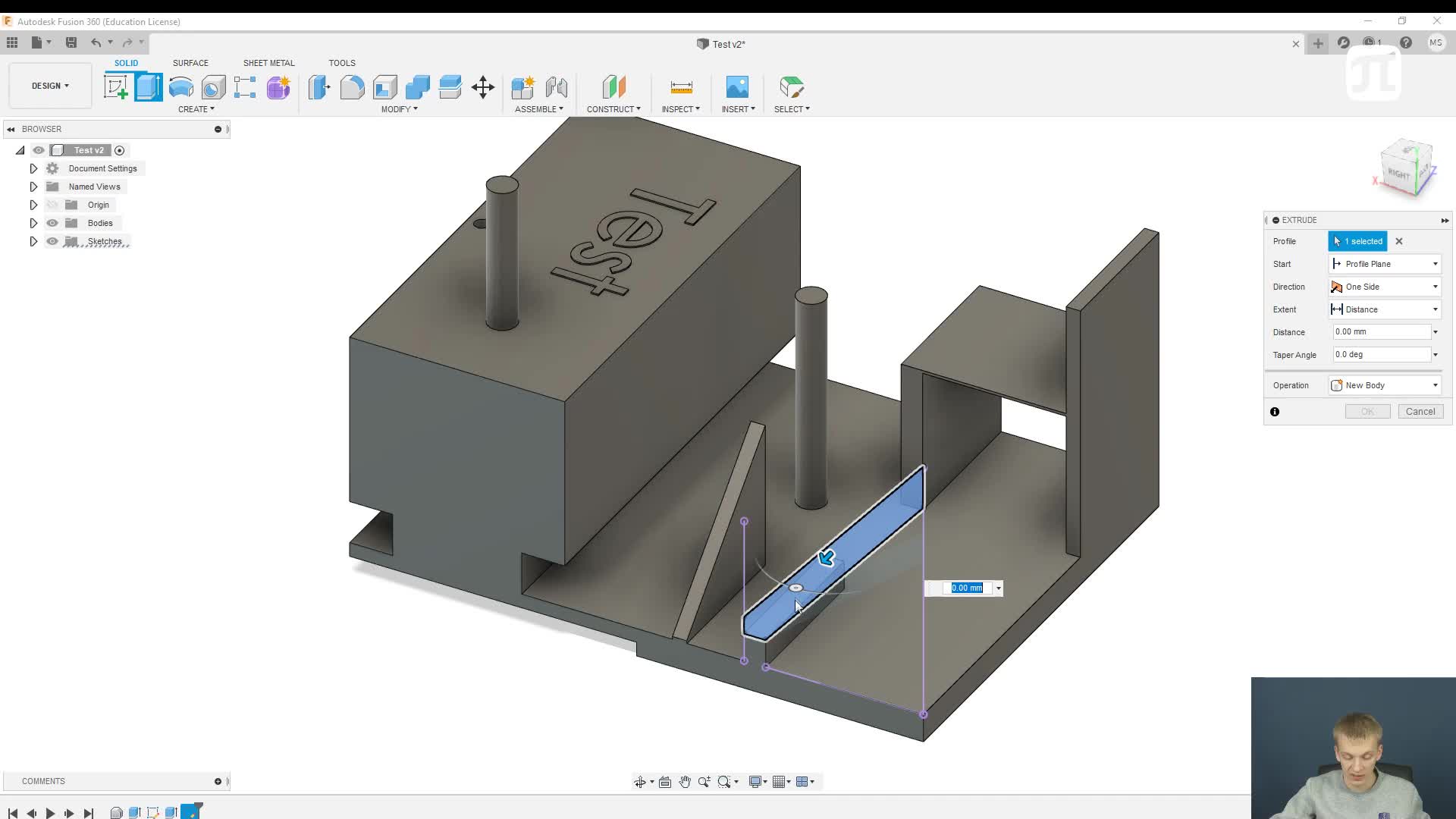Select the Joint tool icon
The height and width of the screenshot is (819, 1456).
click(x=557, y=87)
